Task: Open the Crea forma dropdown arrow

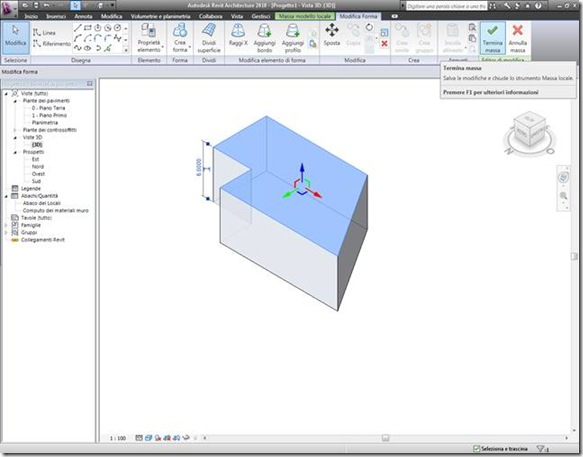Action: coord(190,47)
